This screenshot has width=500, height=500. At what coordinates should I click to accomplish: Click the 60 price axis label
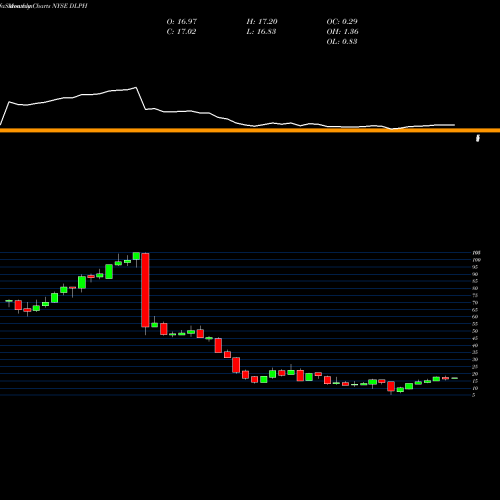(x=475, y=317)
